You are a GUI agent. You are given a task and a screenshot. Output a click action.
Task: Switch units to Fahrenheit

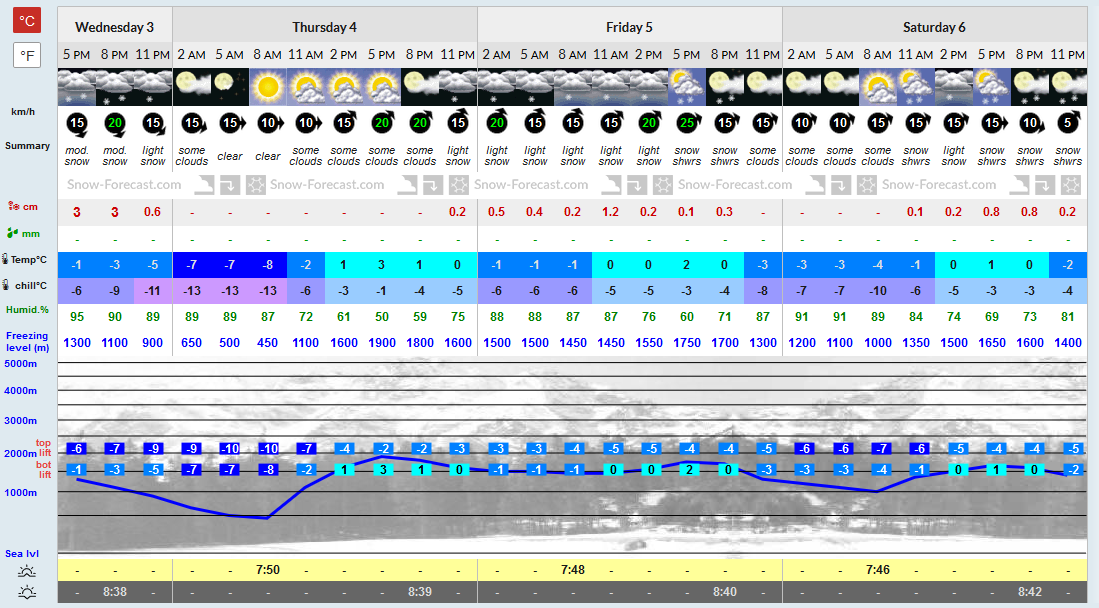(27, 55)
